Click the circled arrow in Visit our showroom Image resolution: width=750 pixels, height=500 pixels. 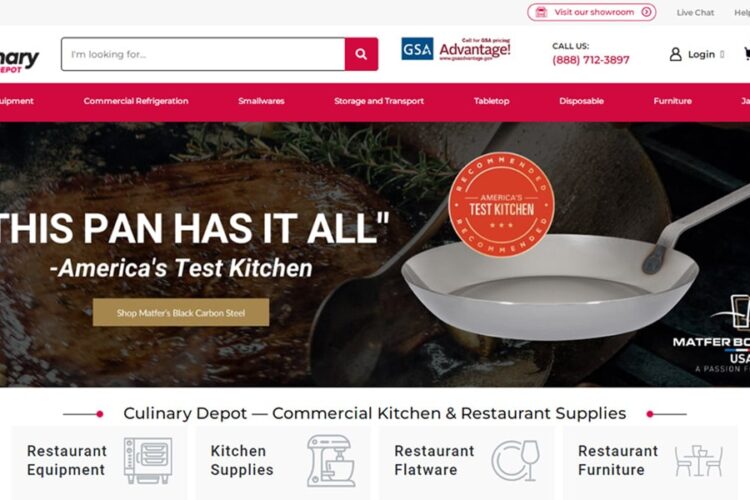point(646,12)
